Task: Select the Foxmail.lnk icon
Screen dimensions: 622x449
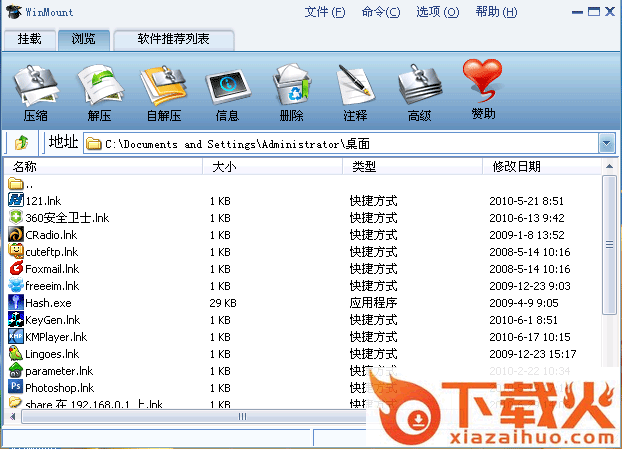Action: 16,268
